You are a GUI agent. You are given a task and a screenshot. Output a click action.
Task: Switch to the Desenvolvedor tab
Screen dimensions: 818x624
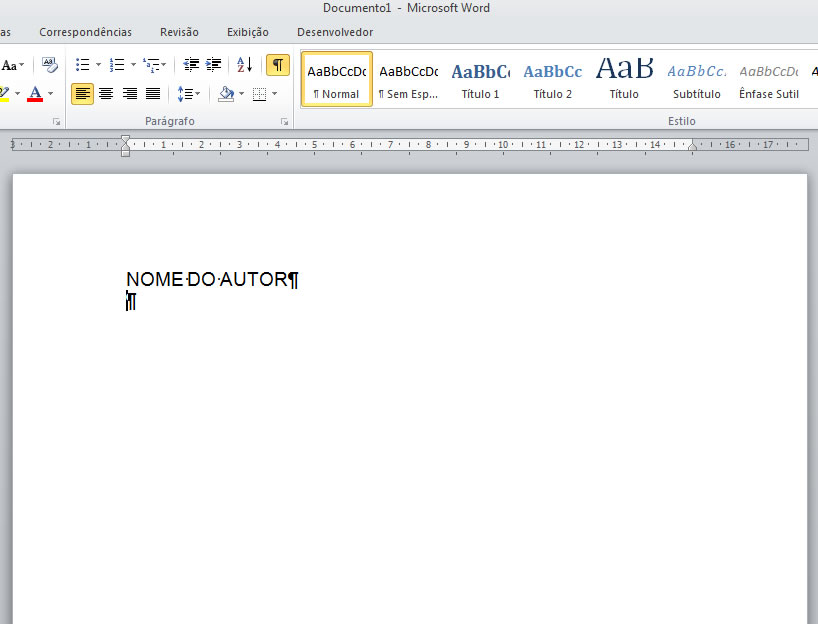(x=335, y=32)
